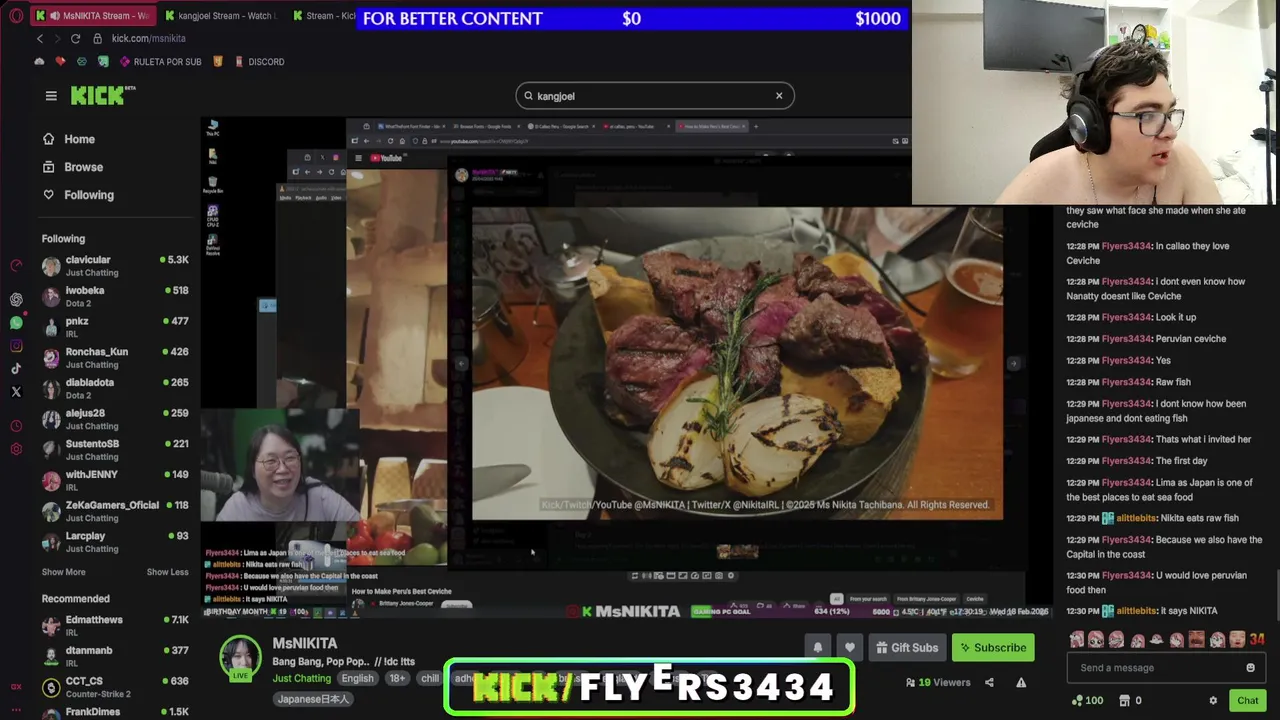Open diabladota channel in Following
Screen dimensions: 1280x720
pos(115,388)
